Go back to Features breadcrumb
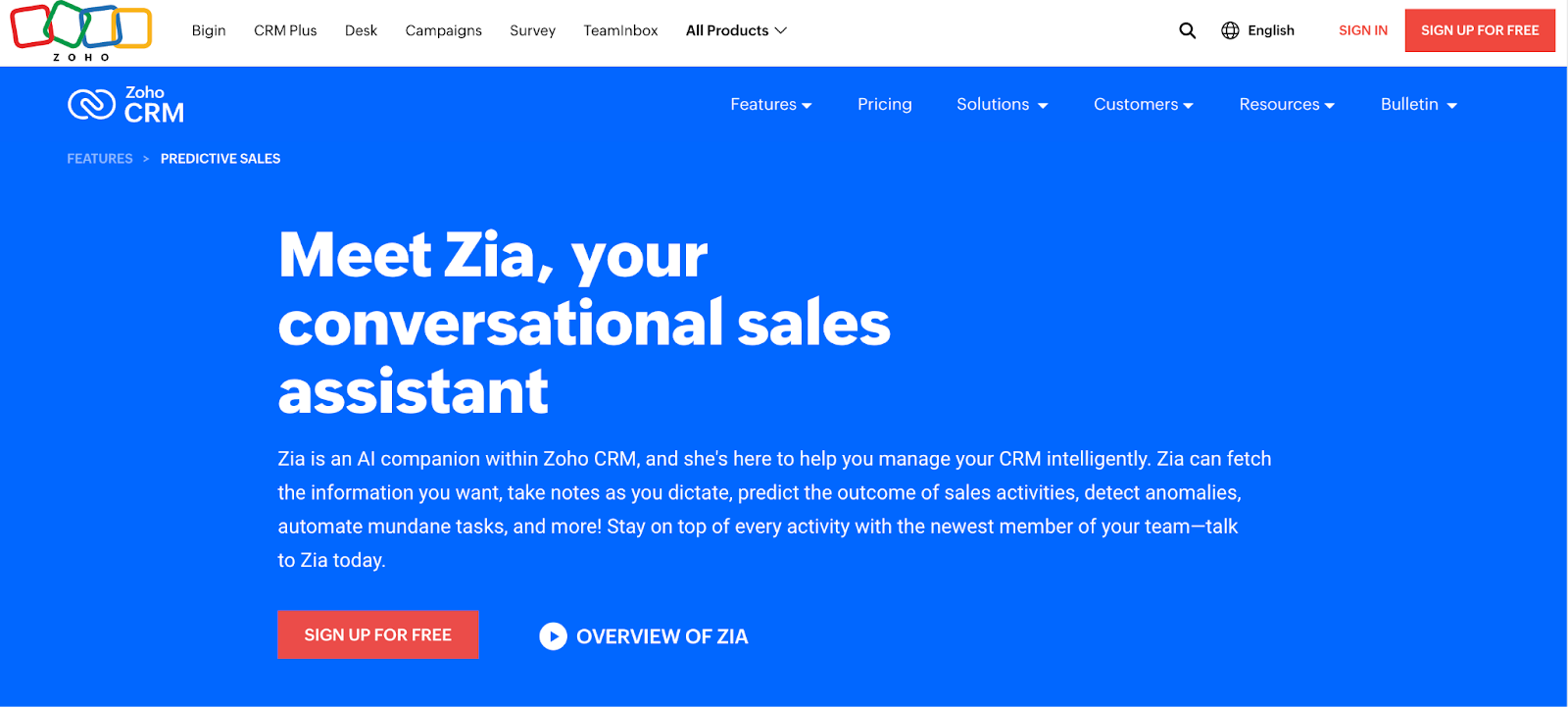The height and width of the screenshot is (707, 1568). tap(100, 159)
